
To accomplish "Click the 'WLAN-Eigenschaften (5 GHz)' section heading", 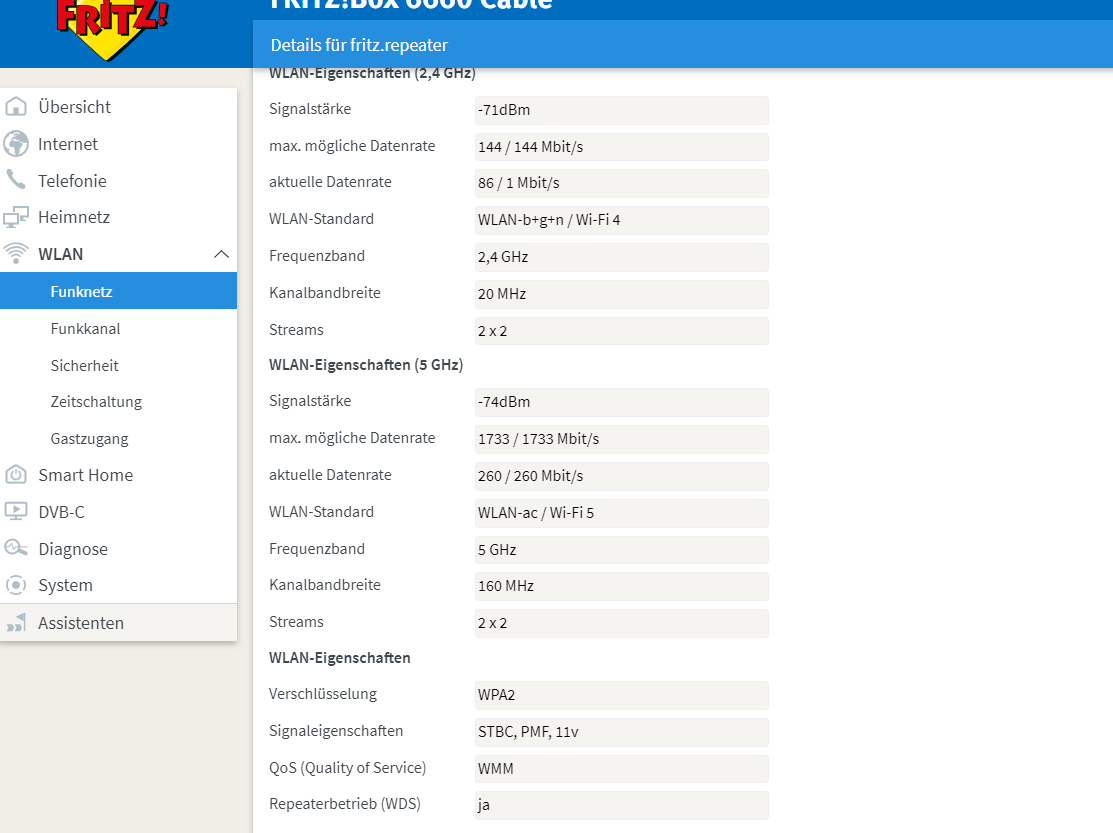I will pyautogui.click(x=366, y=365).
